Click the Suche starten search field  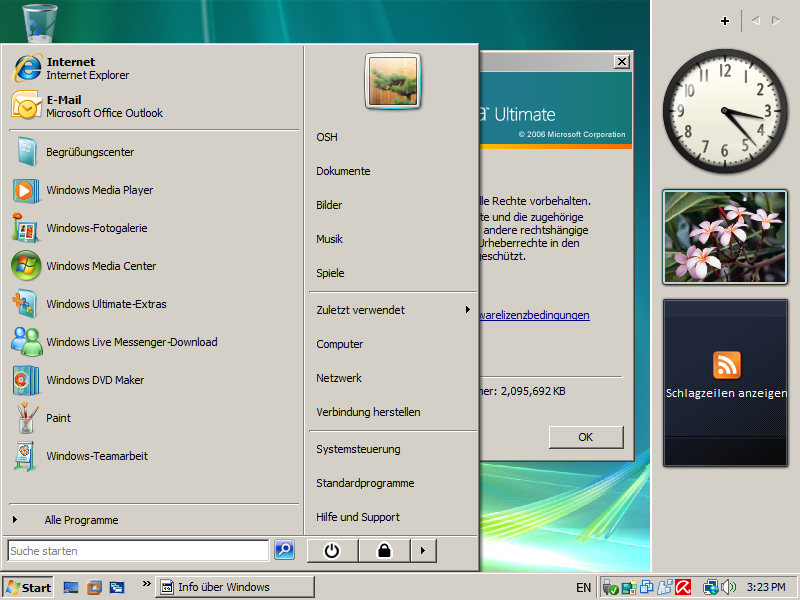pos(137,551)
